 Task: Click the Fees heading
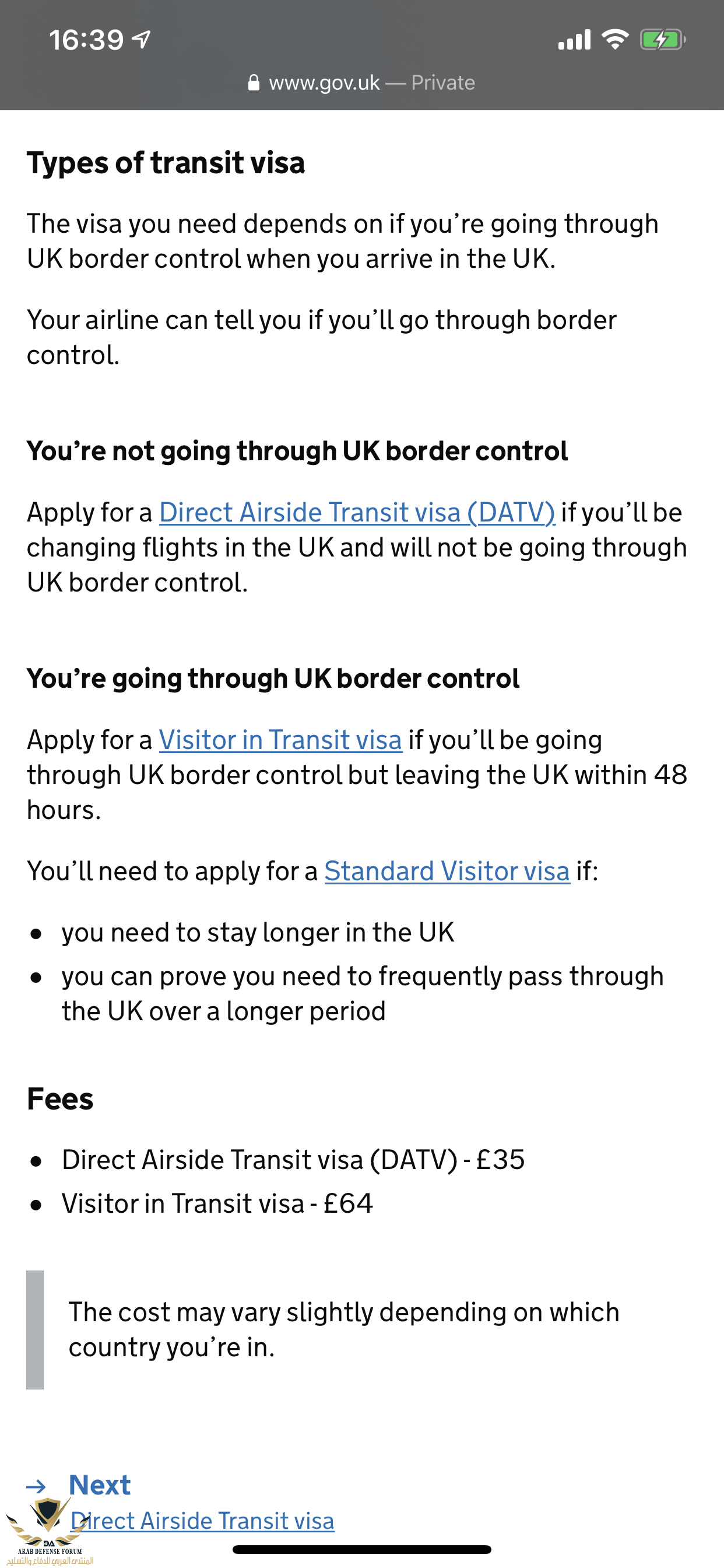[x=60, y=1100]
